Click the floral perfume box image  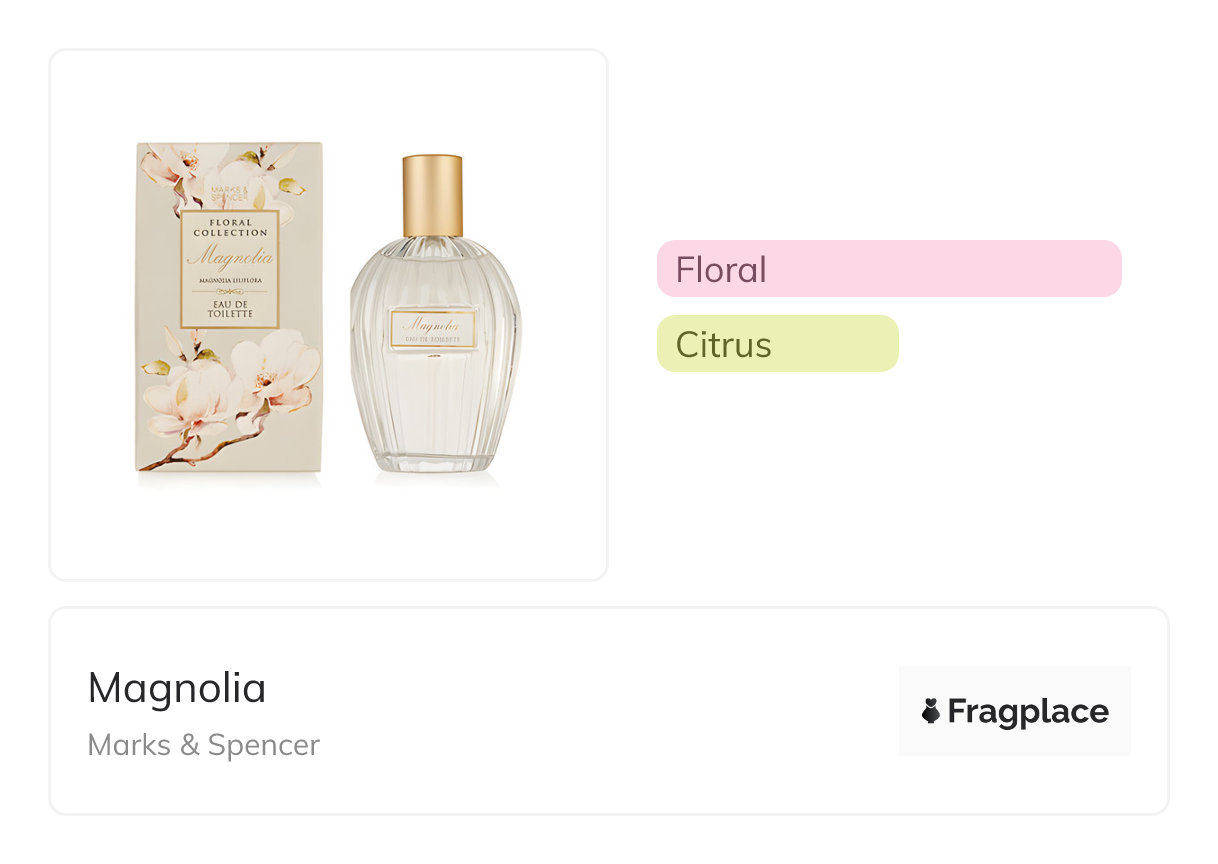(x=229, y=306)
